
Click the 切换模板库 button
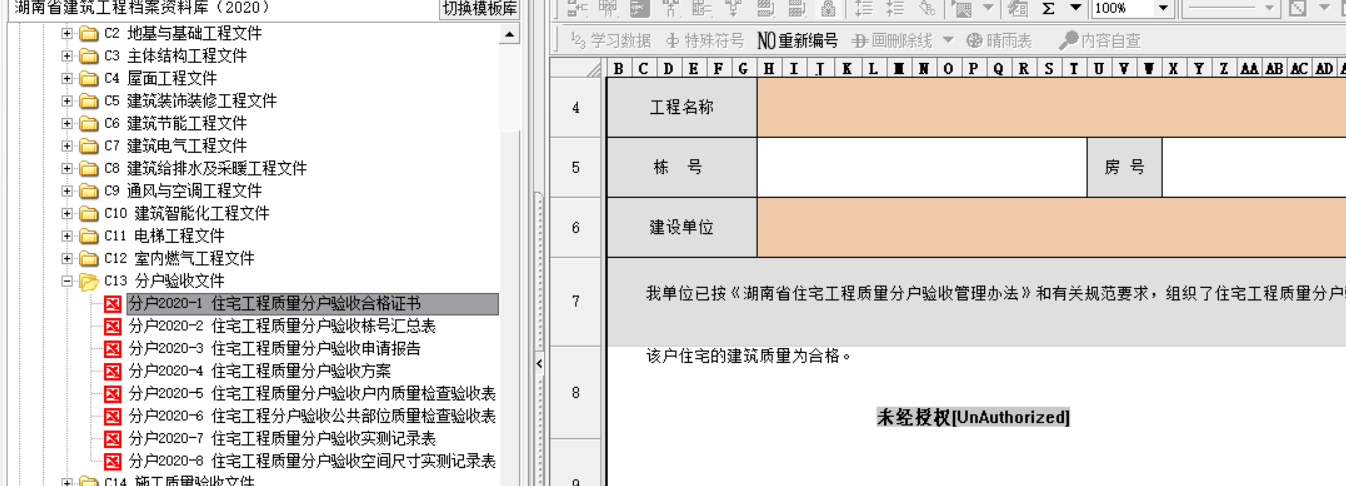(x=481, y=8)
